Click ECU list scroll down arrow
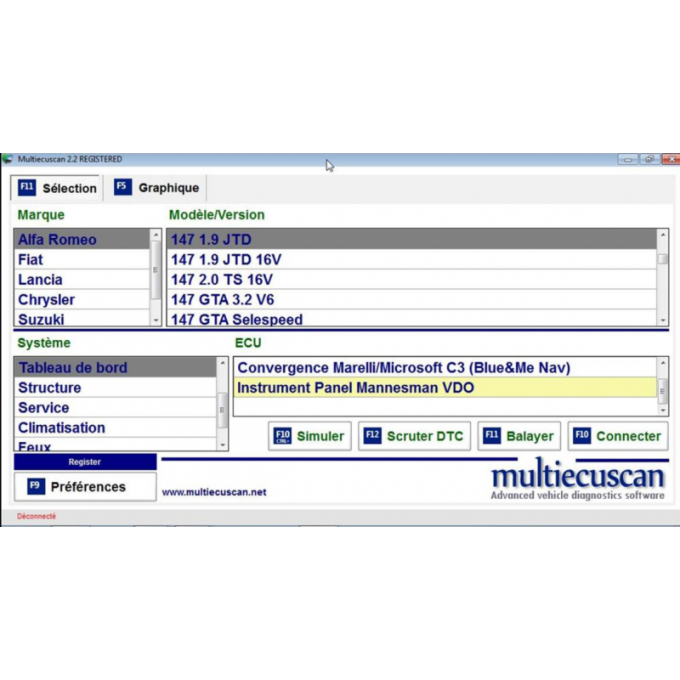The width and height of the screenshot is (680, 680). [x=663, y=410]
